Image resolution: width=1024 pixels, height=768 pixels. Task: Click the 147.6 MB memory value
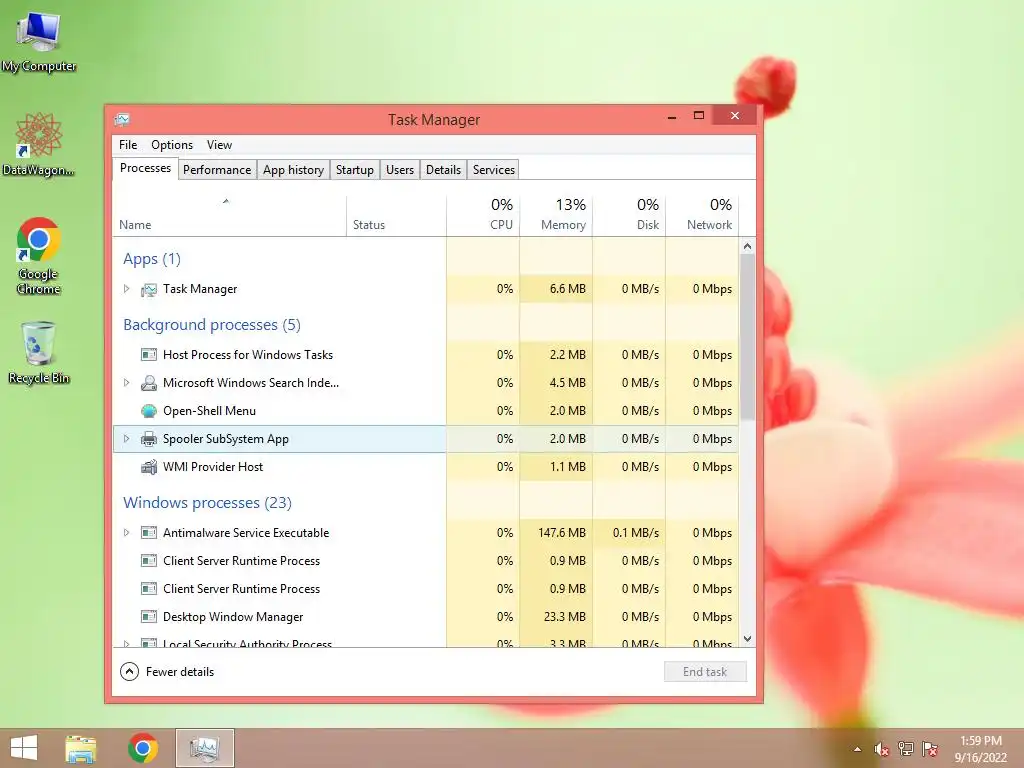(562, 533)
